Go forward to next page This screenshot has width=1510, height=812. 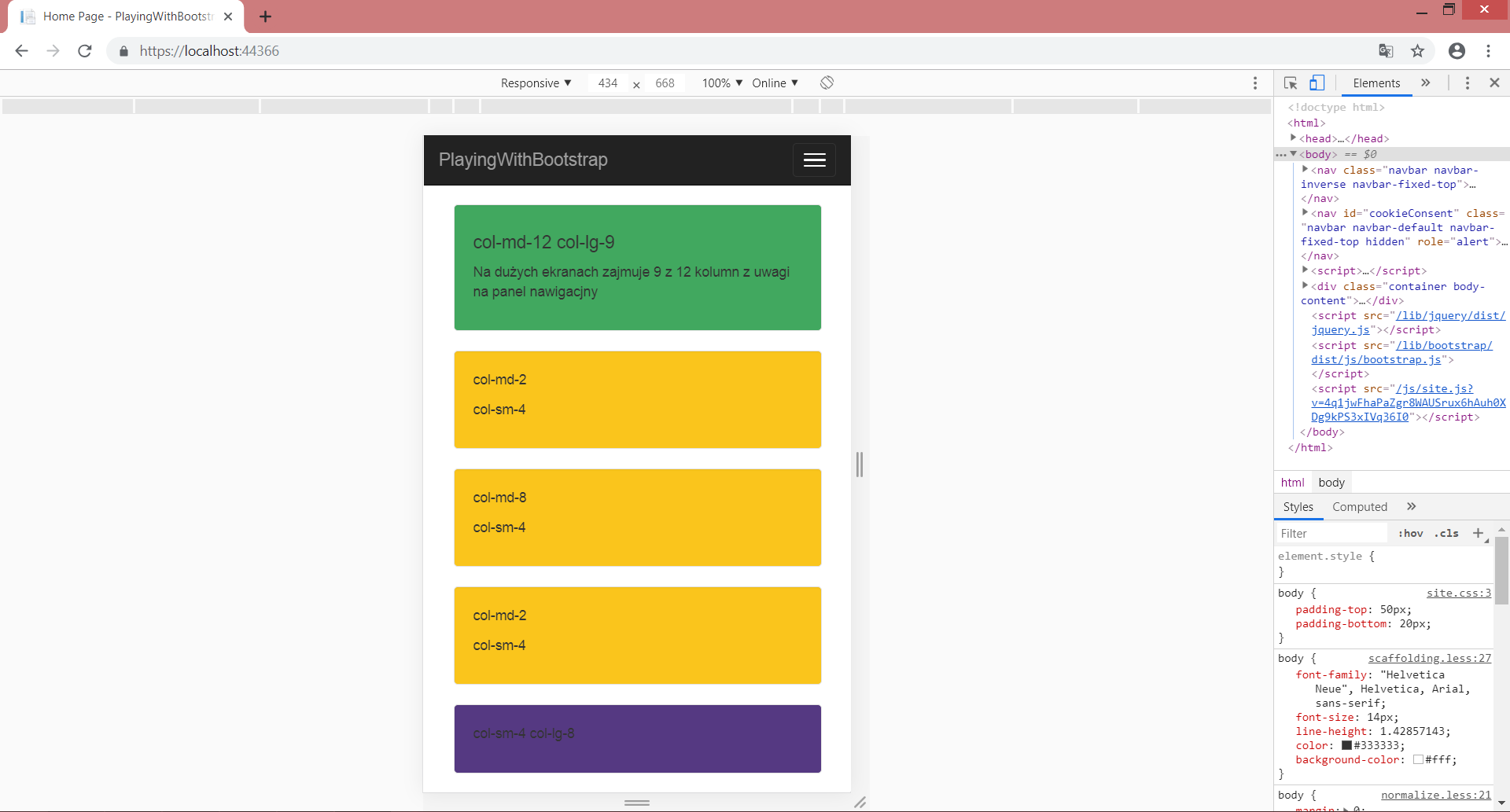pyautogui.click(x=53, y=51)
